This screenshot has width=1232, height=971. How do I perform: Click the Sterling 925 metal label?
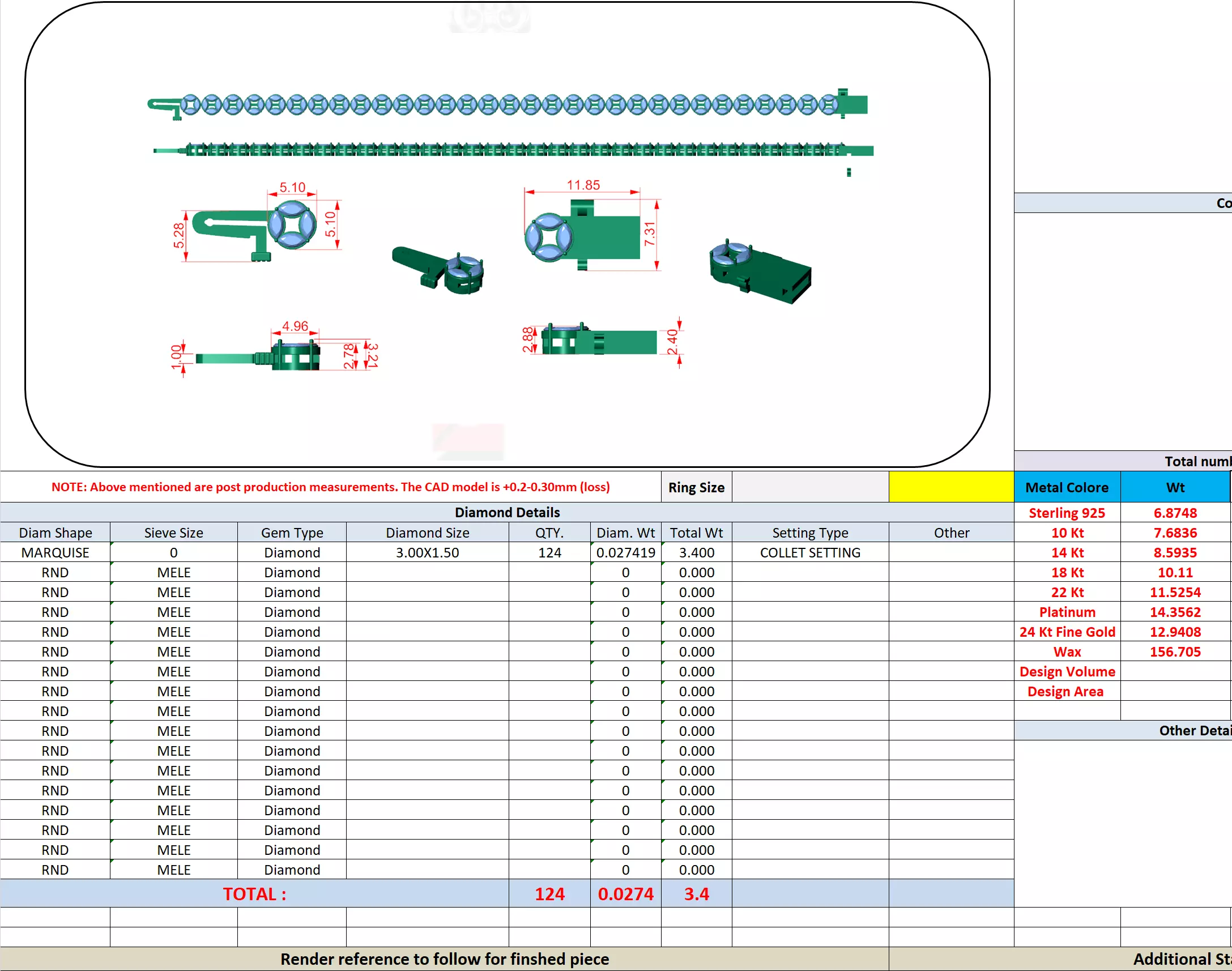1066,513
